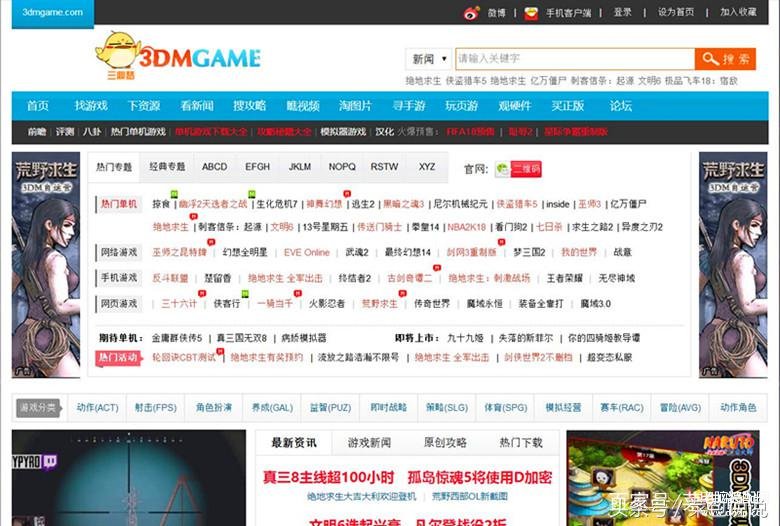Image resolution: width=780 pixels, height=526 pixels.
Task: Click the orange 搜索 button
Action: (x=725, y=59)
